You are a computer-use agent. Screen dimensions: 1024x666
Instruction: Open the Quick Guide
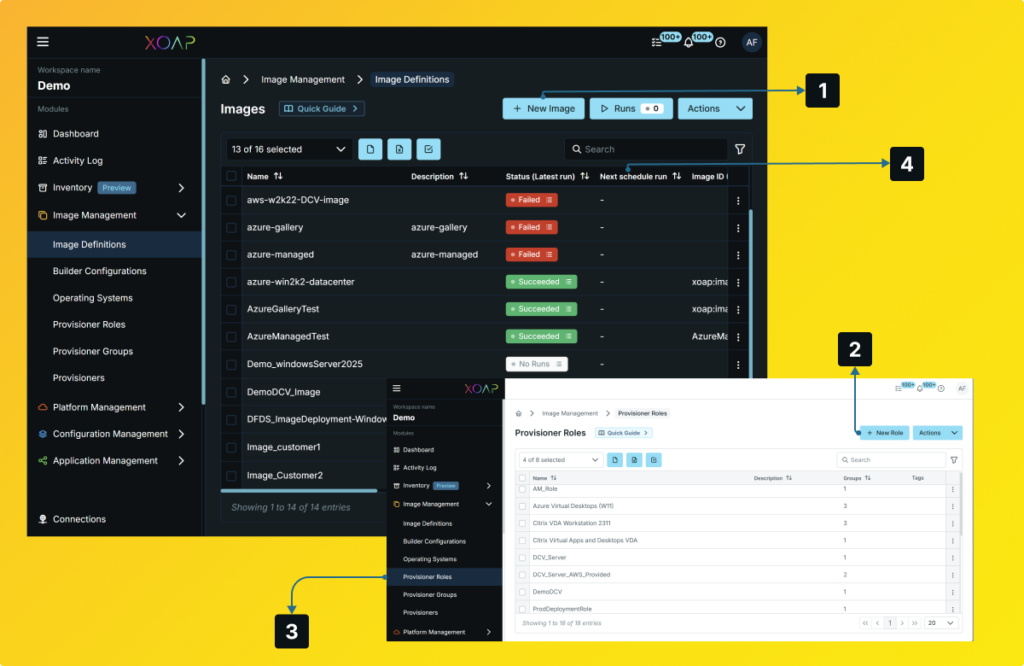pos(321,108)
